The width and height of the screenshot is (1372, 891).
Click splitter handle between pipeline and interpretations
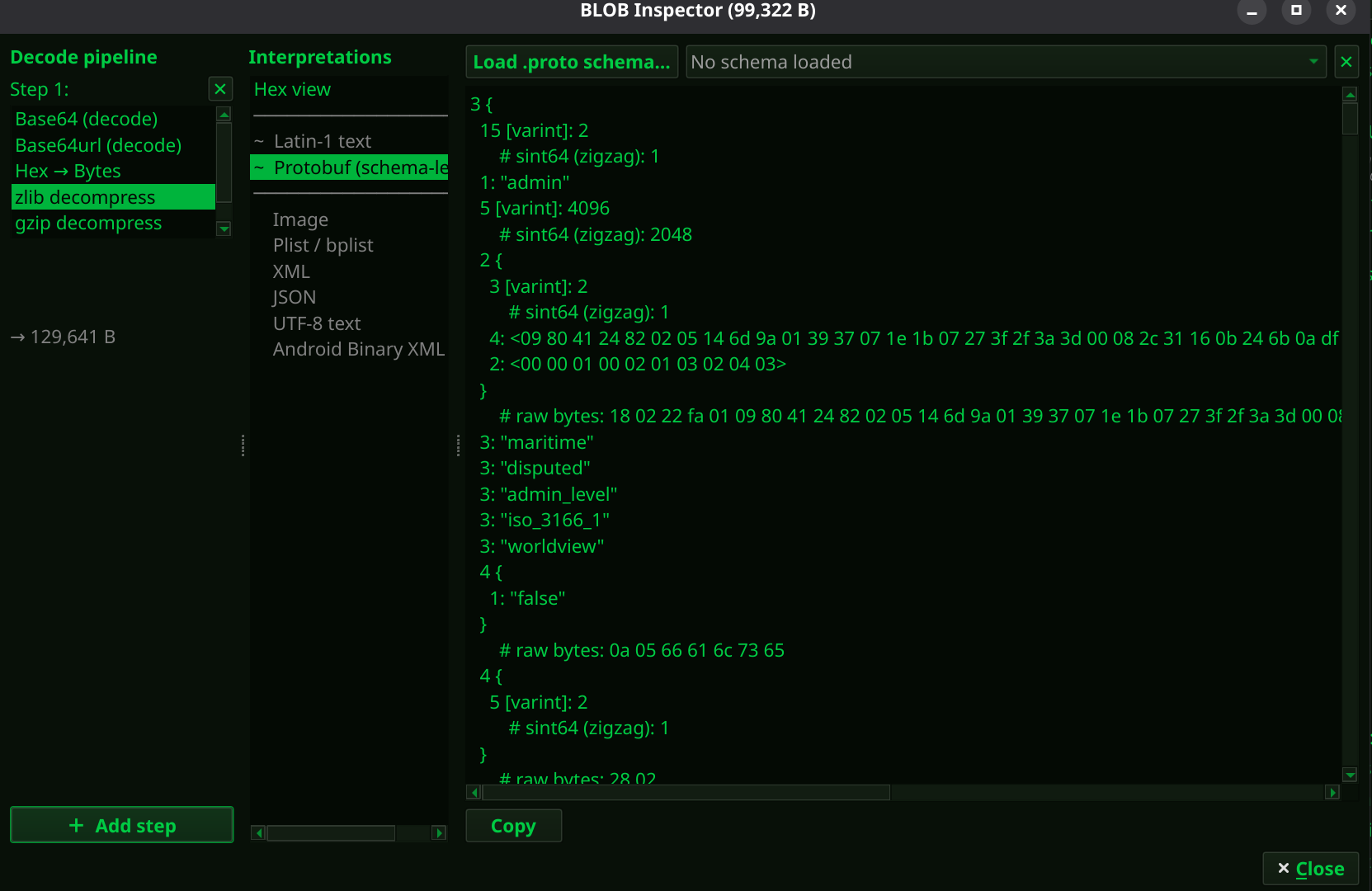pos(243,445)
